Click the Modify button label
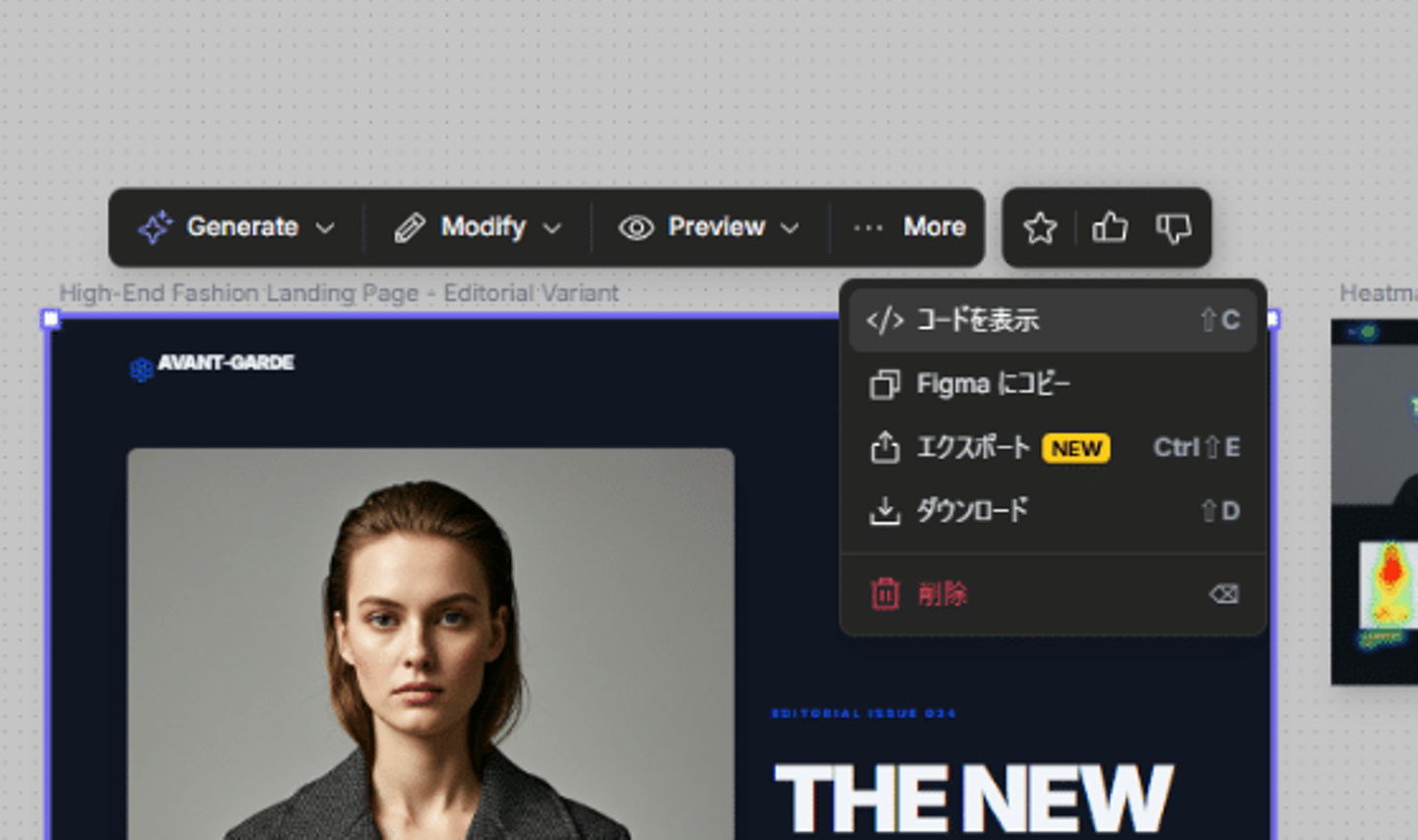Screen dimensions: 1418x840 (483, 227)
